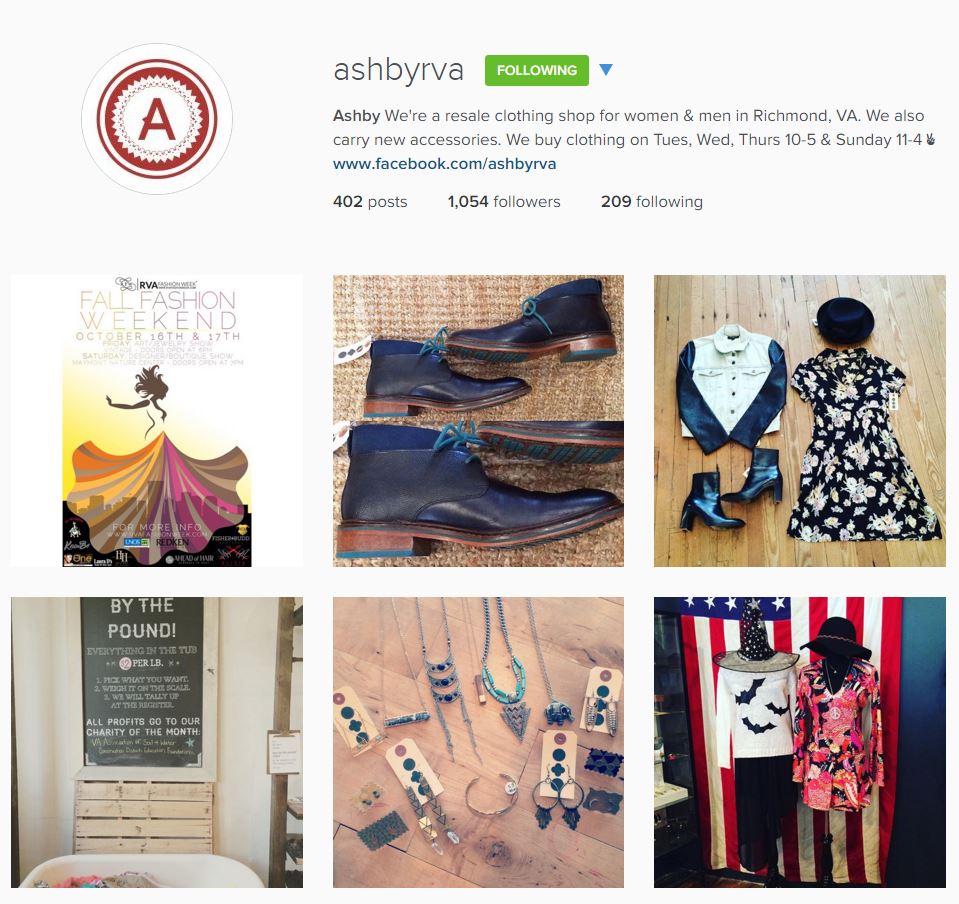959x904 pixels.
Task: Open the American flag mannequins post
Action: [799, 743]
